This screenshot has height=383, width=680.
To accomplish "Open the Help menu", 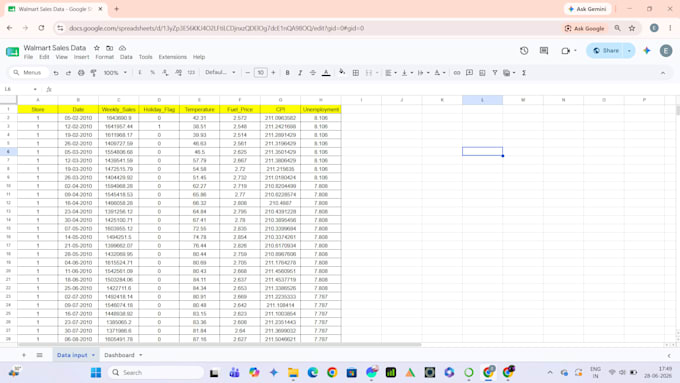I will point(199,57).
